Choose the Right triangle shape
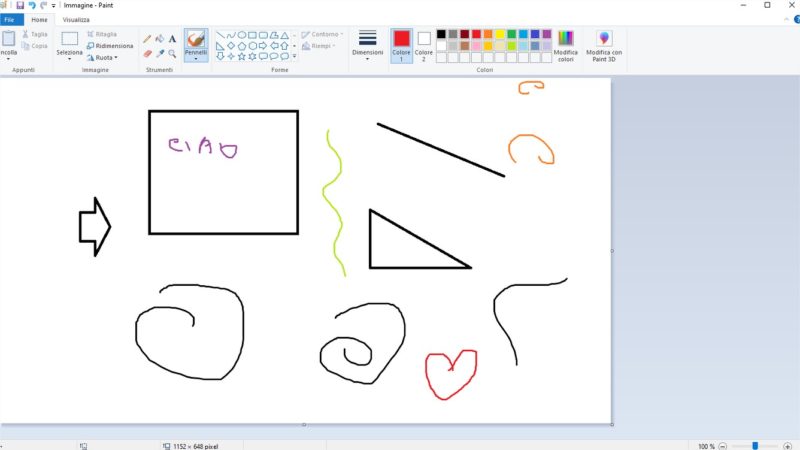800x450 pixels. (x=220, y=46)
